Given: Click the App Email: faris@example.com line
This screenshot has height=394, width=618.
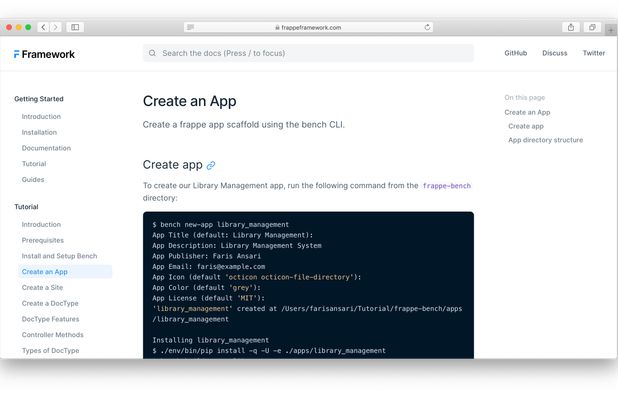Looking at the screenshot, I should (208, 267).
